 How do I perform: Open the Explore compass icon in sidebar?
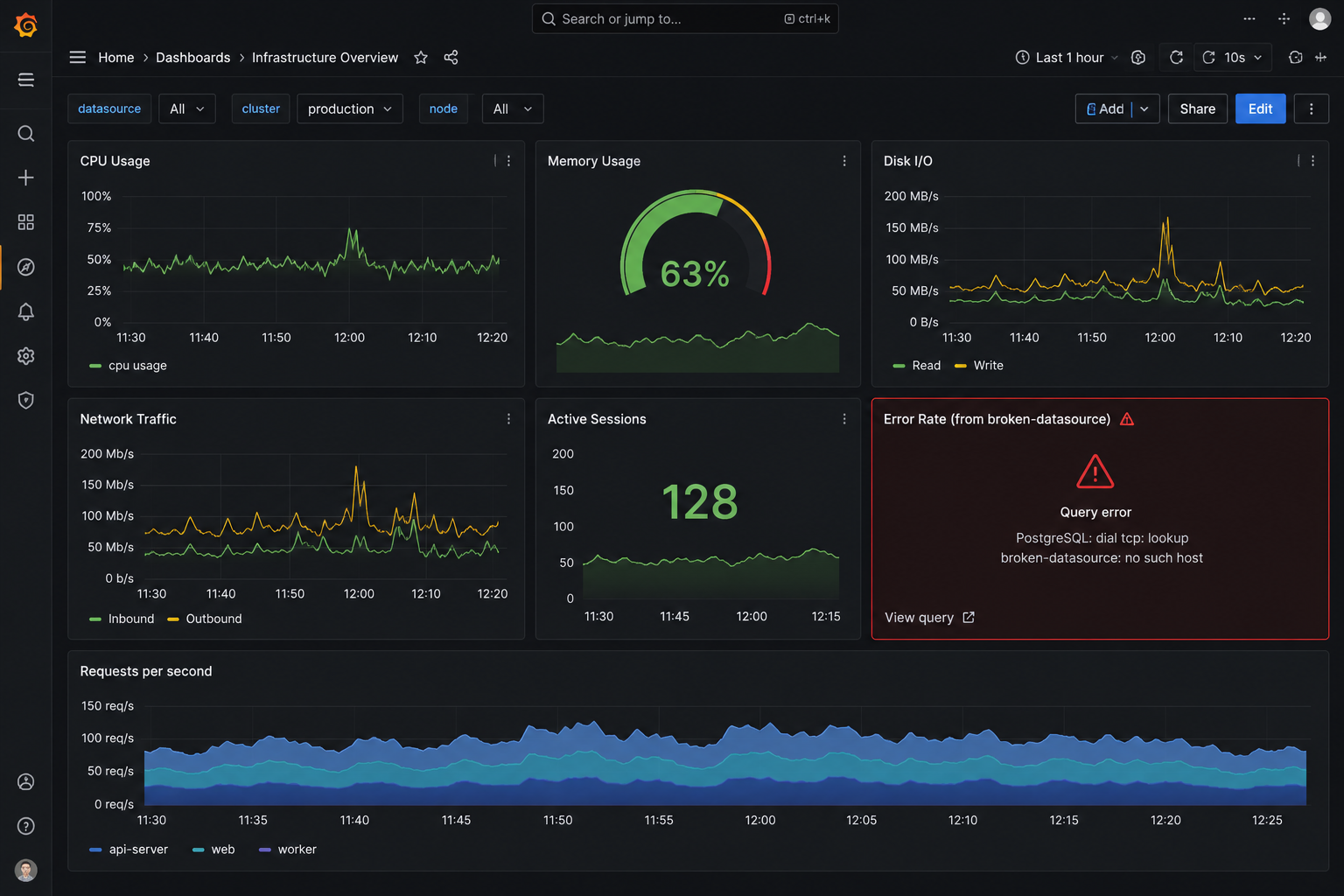[26, 267]
